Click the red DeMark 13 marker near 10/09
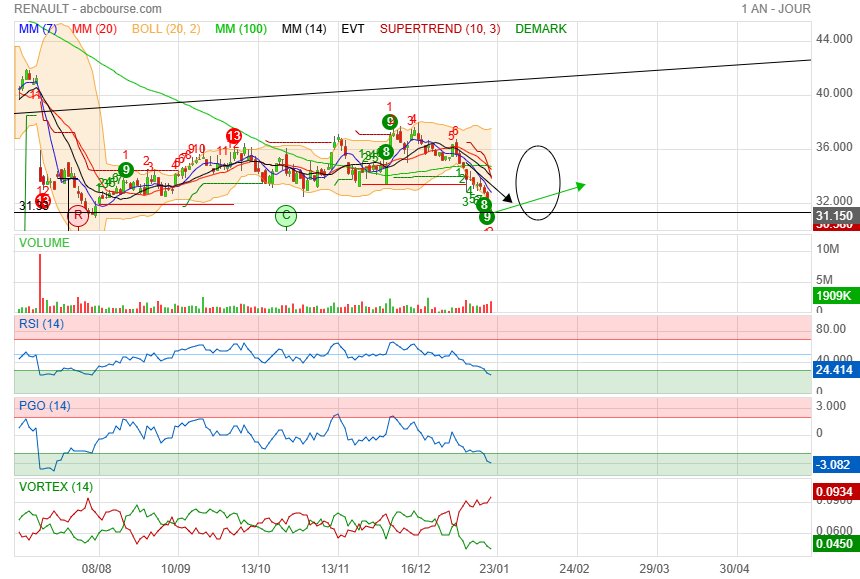The width and height of the screenshot is (860, 579). 233,136
